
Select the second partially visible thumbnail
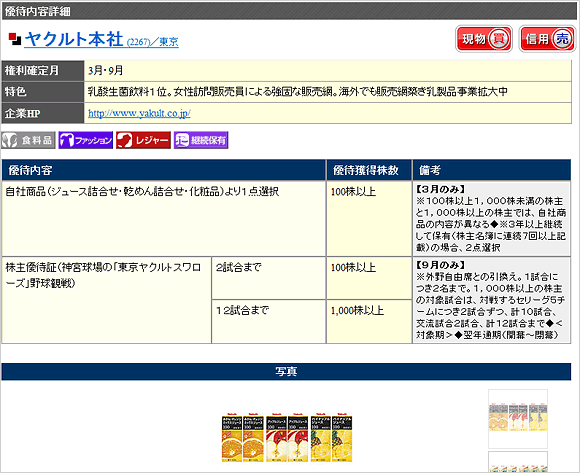click(518, 462)
